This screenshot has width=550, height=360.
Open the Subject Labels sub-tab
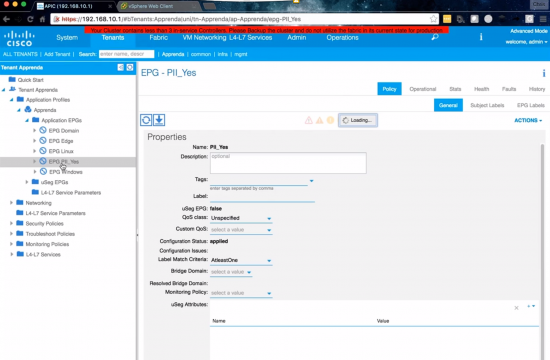[487, 105]
